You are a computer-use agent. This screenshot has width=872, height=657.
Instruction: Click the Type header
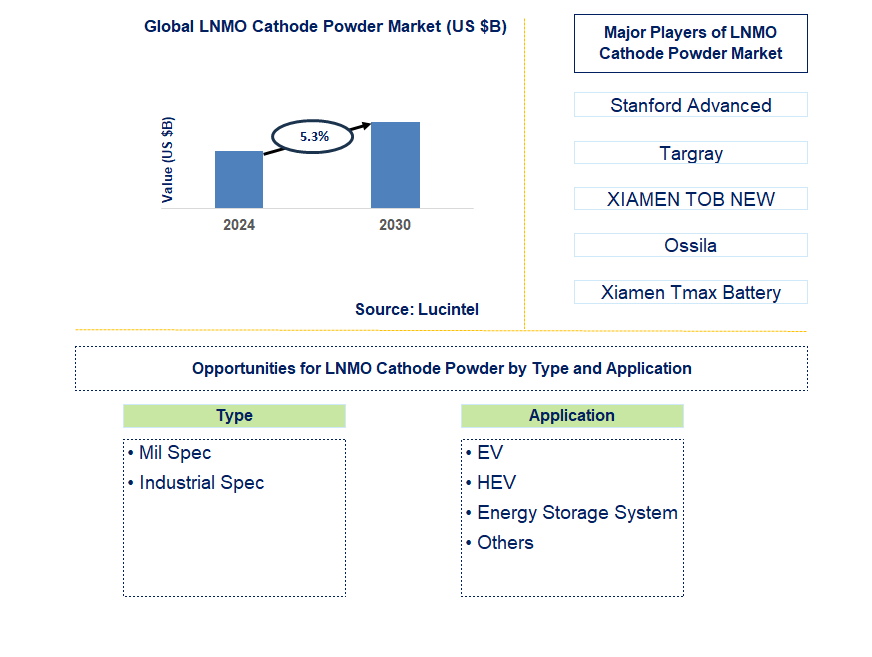pyautogui.click(x=234, y=415)
